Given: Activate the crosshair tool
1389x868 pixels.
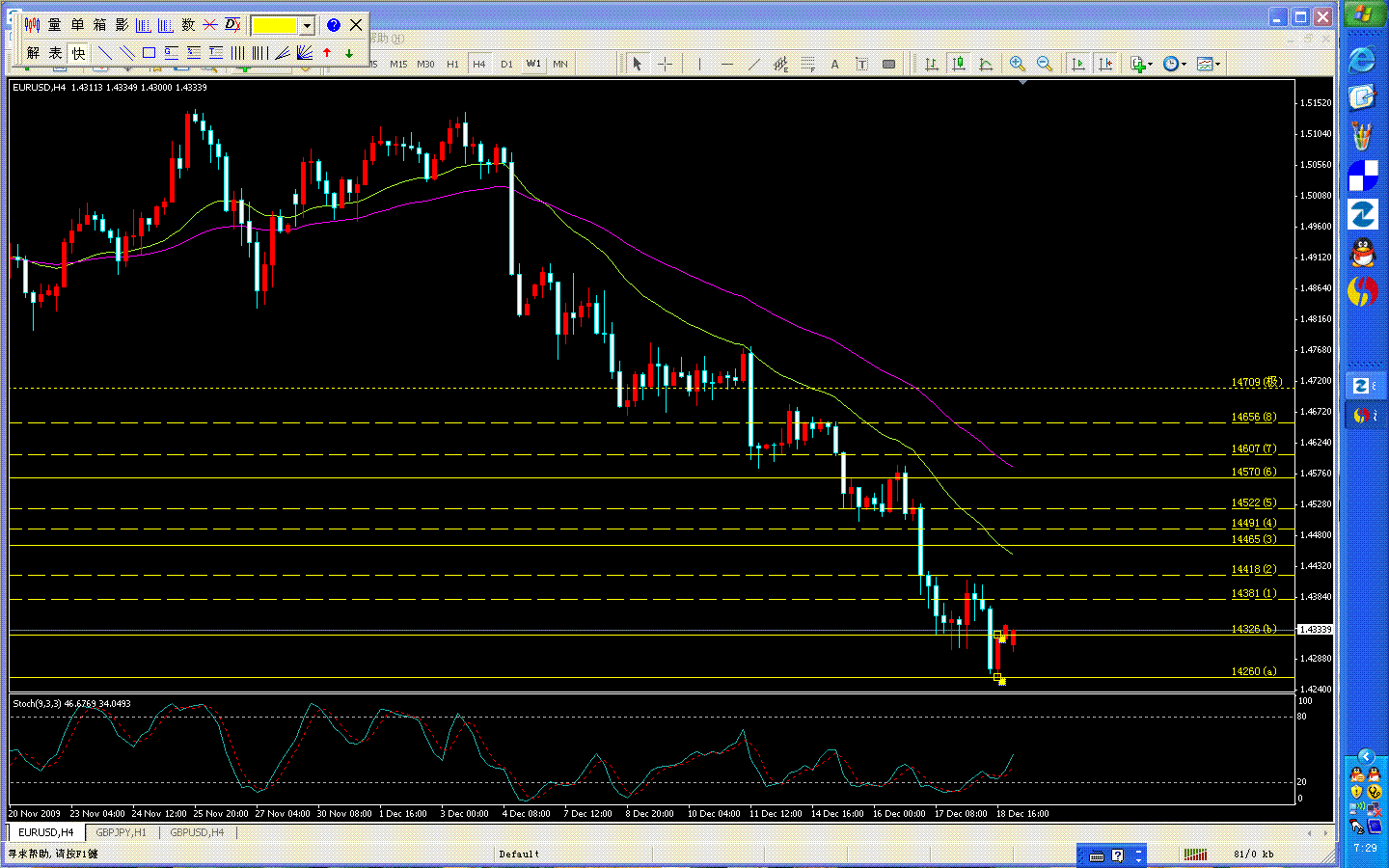Looking at the screenshot, I should point(665,64).
